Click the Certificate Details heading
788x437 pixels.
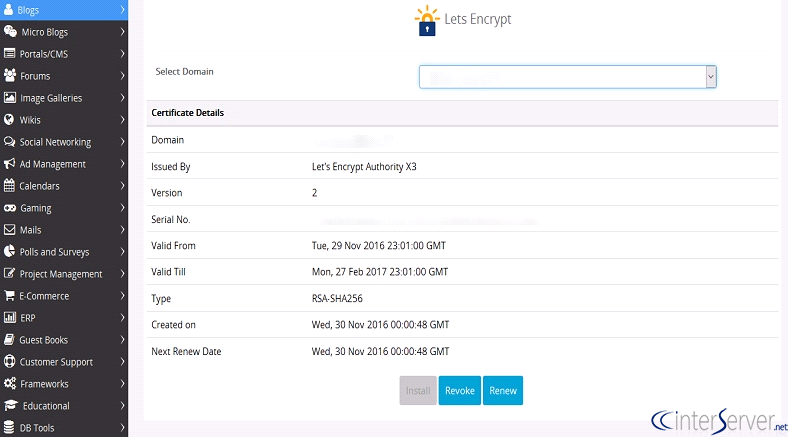click(x=187, y=113)
